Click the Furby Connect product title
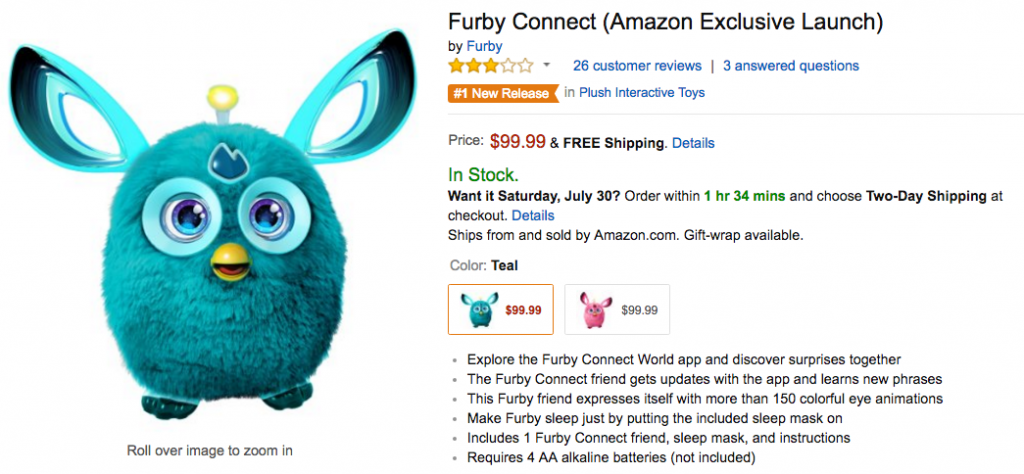Viewport: 1024px width, 474px height. click(x=657, y=21)
